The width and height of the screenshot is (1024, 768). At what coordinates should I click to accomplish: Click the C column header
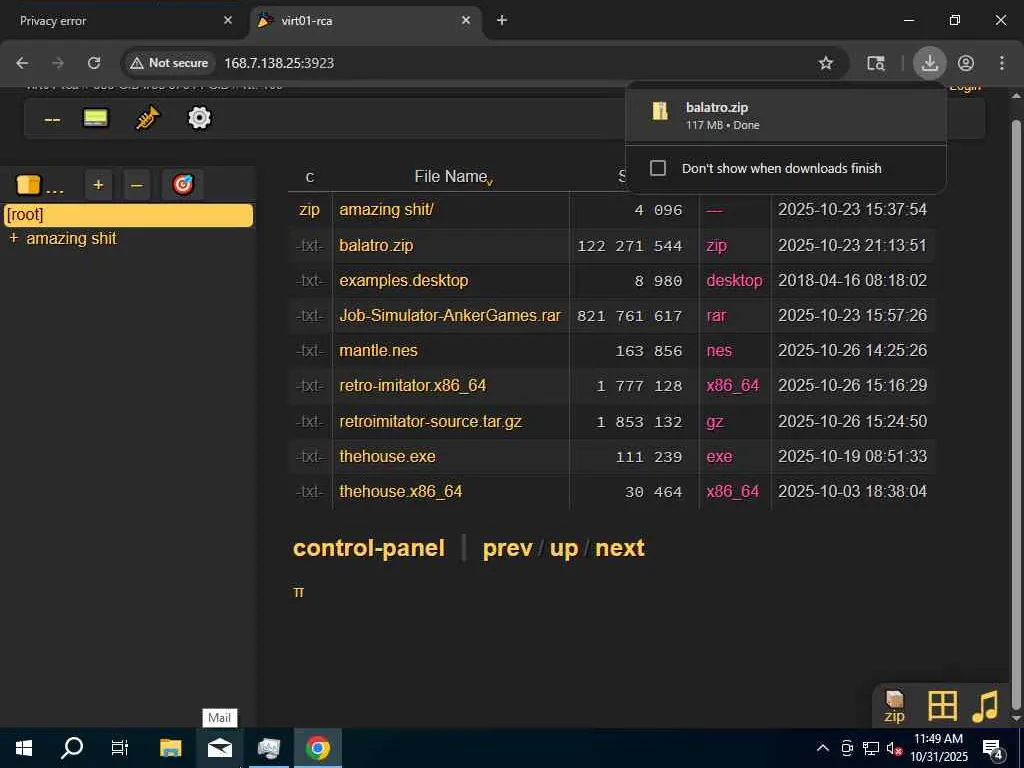310,177
